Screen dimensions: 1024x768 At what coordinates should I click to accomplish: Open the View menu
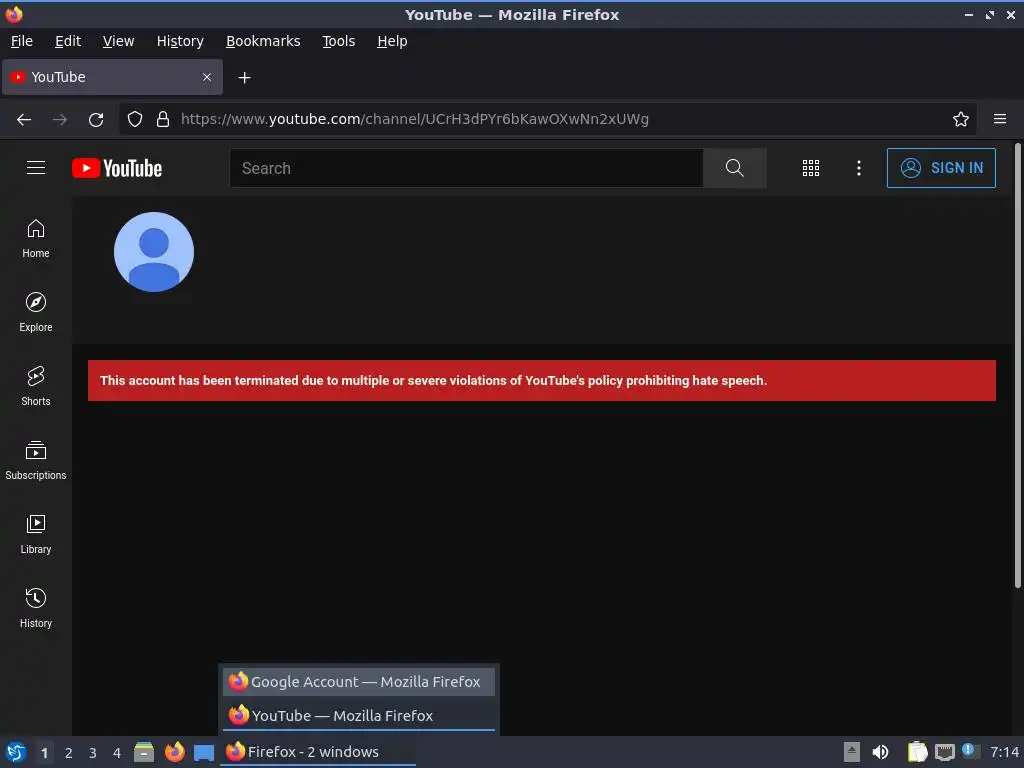(x=118, y=41)
